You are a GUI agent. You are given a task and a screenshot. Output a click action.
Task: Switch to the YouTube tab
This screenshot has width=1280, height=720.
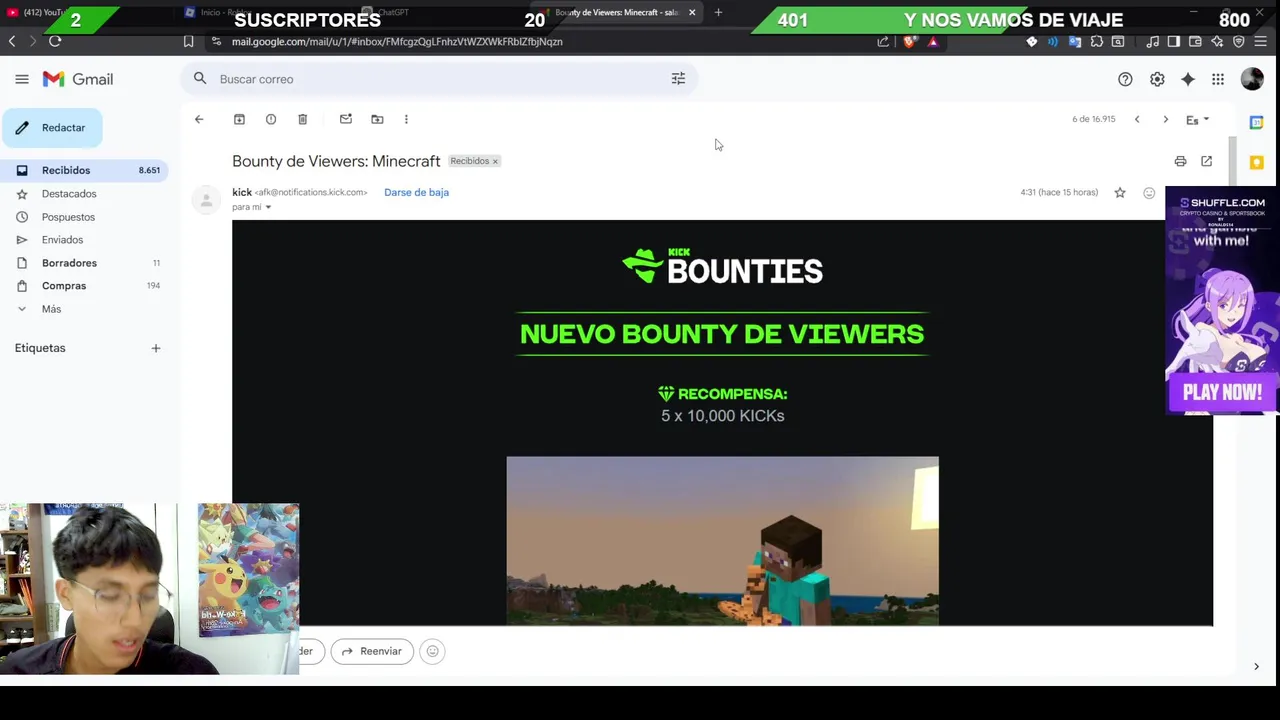pyautogui.click(x=40, y=12)
